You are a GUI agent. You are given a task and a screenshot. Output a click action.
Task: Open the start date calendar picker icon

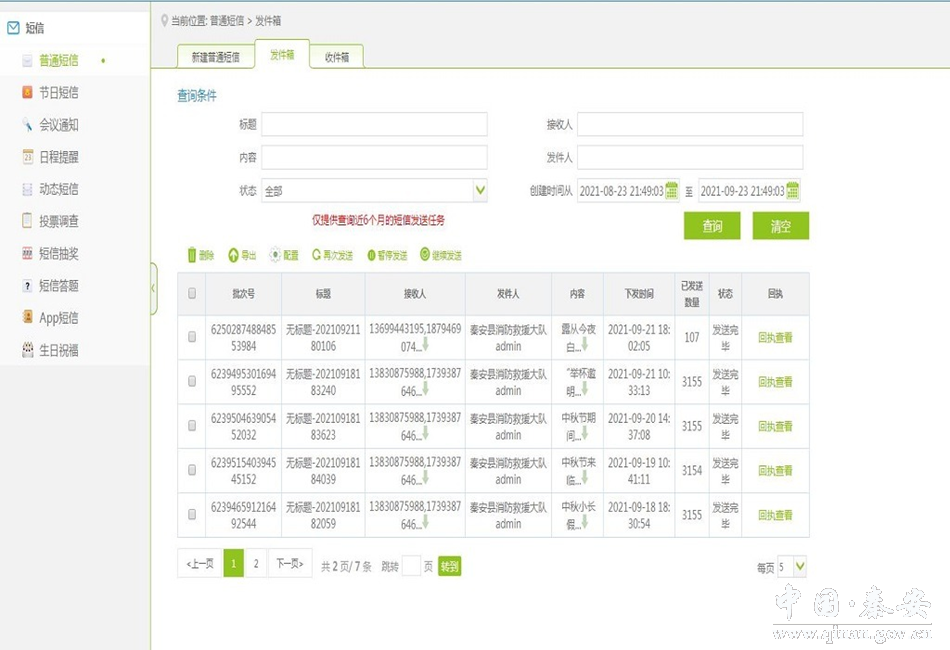(x=673, y=190)
